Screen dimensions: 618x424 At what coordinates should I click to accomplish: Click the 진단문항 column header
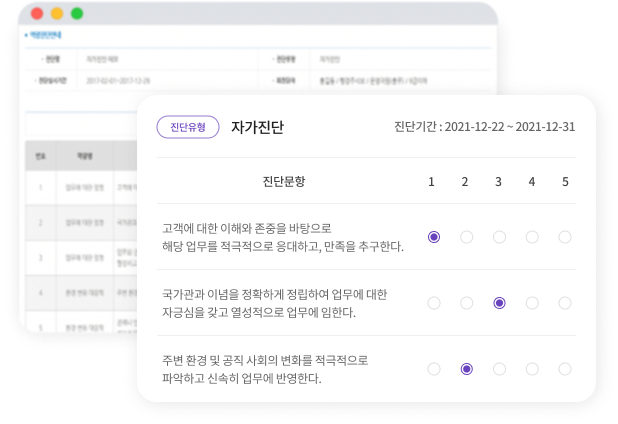284,181
